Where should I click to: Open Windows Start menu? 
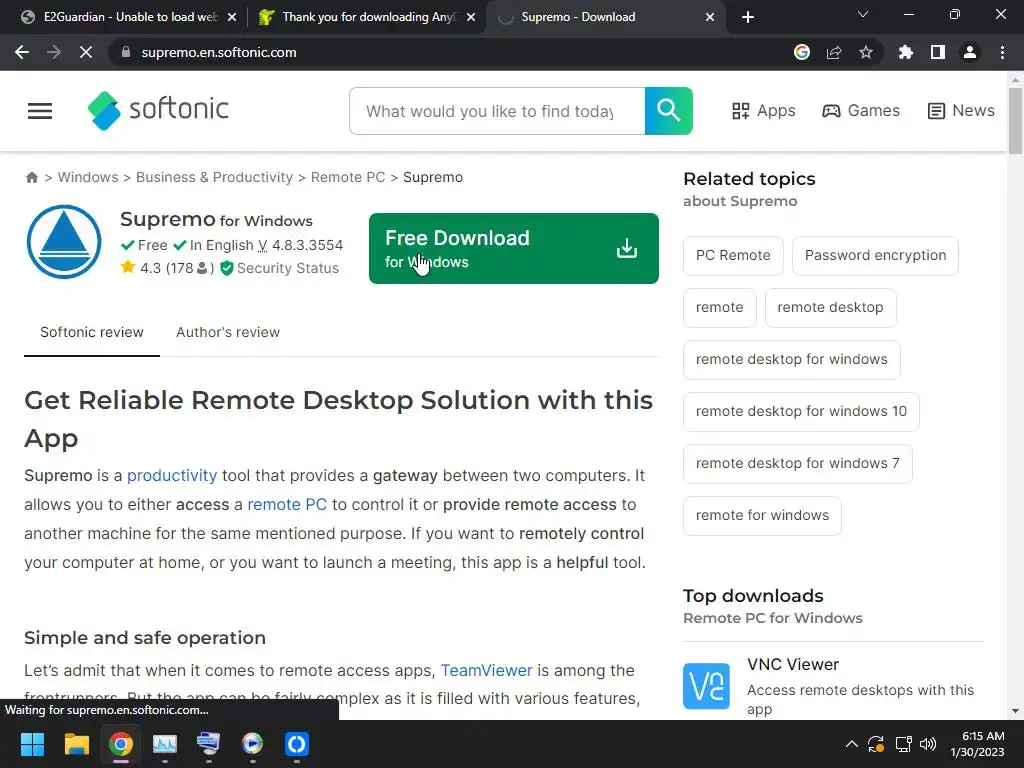(32, 744)
